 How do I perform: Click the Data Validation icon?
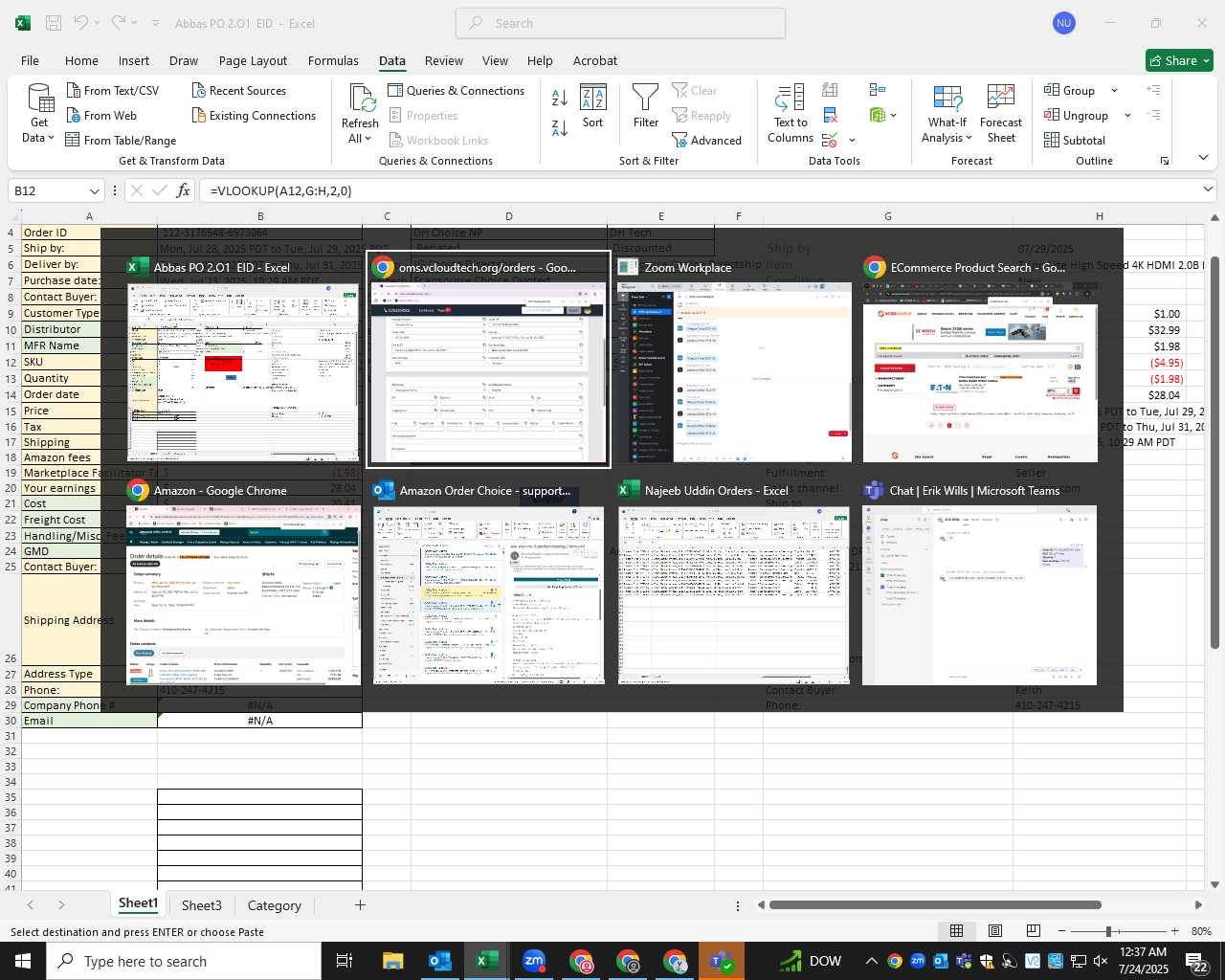[830, 141]
